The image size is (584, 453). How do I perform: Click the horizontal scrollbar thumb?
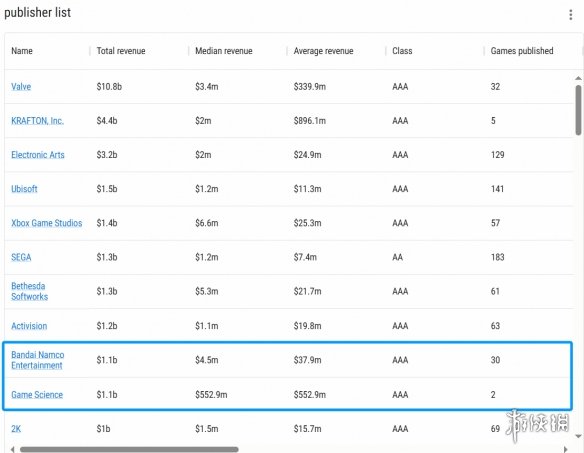[129, 450]
